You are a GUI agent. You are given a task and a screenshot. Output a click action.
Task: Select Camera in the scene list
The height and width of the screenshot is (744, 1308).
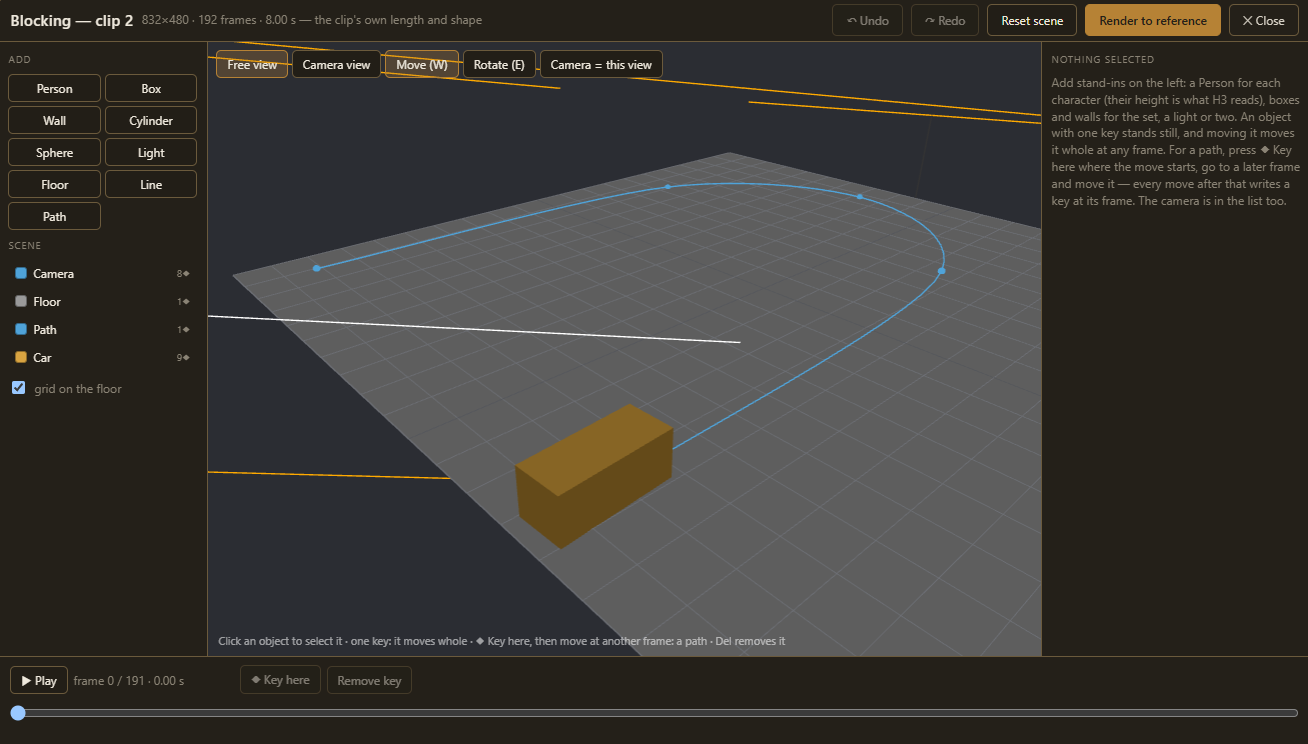[103, 273]
